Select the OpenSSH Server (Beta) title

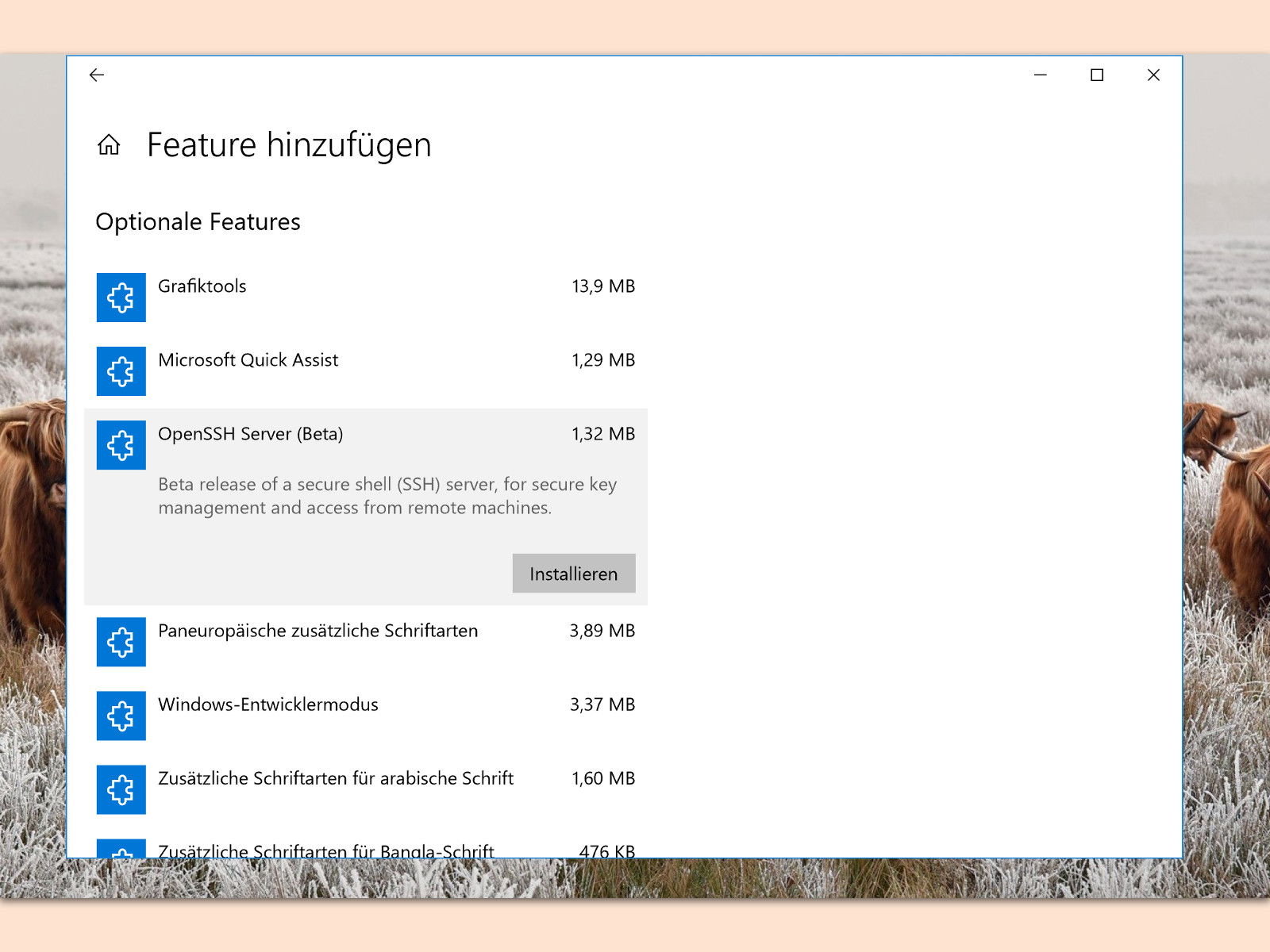click(251, 434)
